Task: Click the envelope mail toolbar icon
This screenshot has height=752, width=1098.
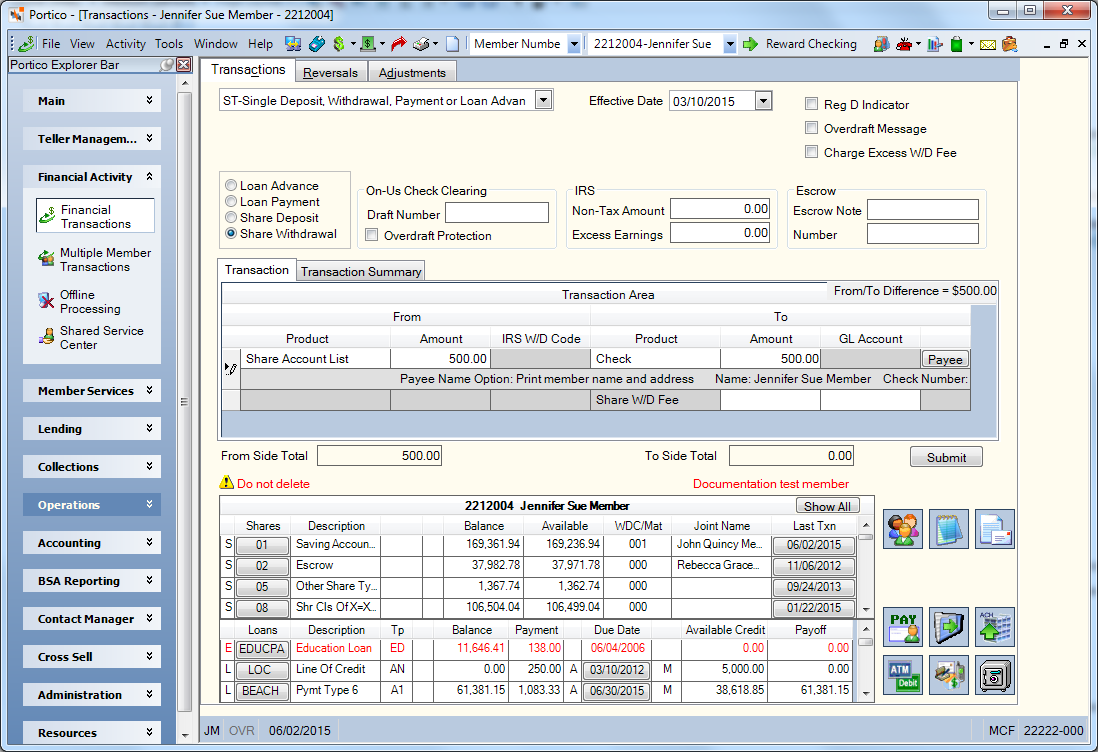Action: point(987,45)
